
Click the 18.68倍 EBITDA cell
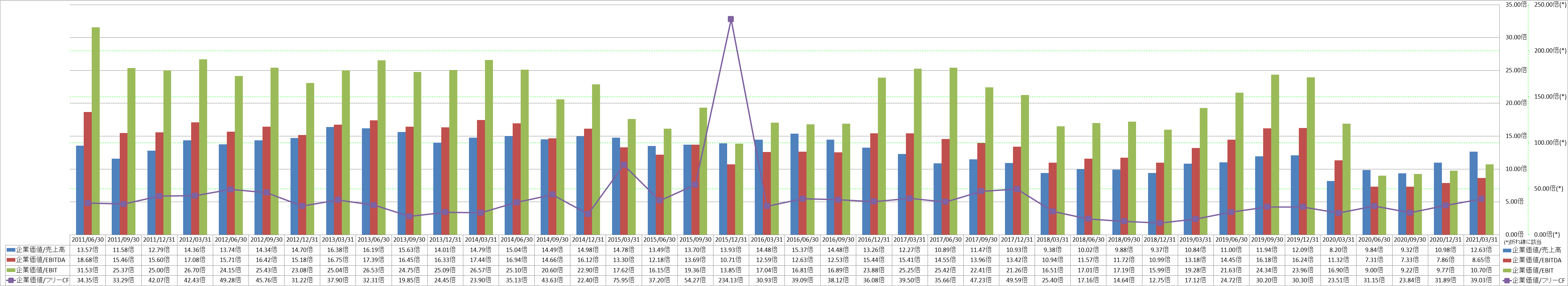coord(88,260)
